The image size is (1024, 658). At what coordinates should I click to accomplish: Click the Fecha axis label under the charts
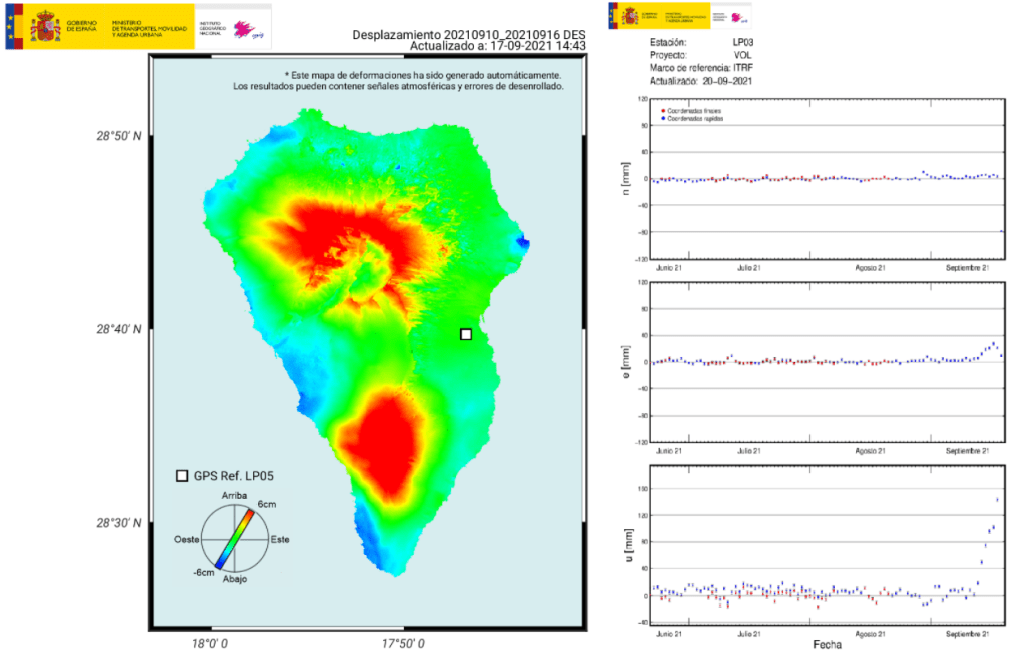tap(826, 645)
